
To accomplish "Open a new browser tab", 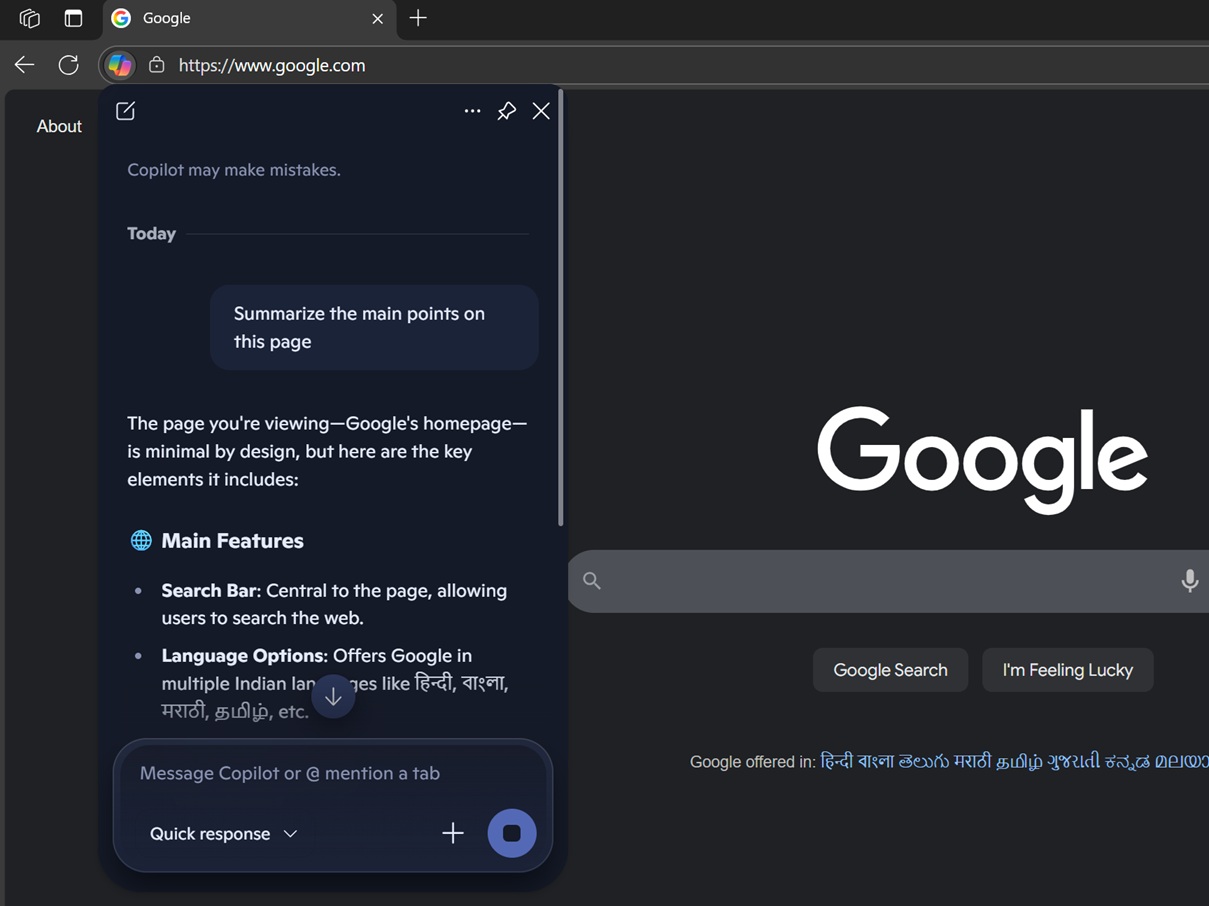I will point(418,18).
